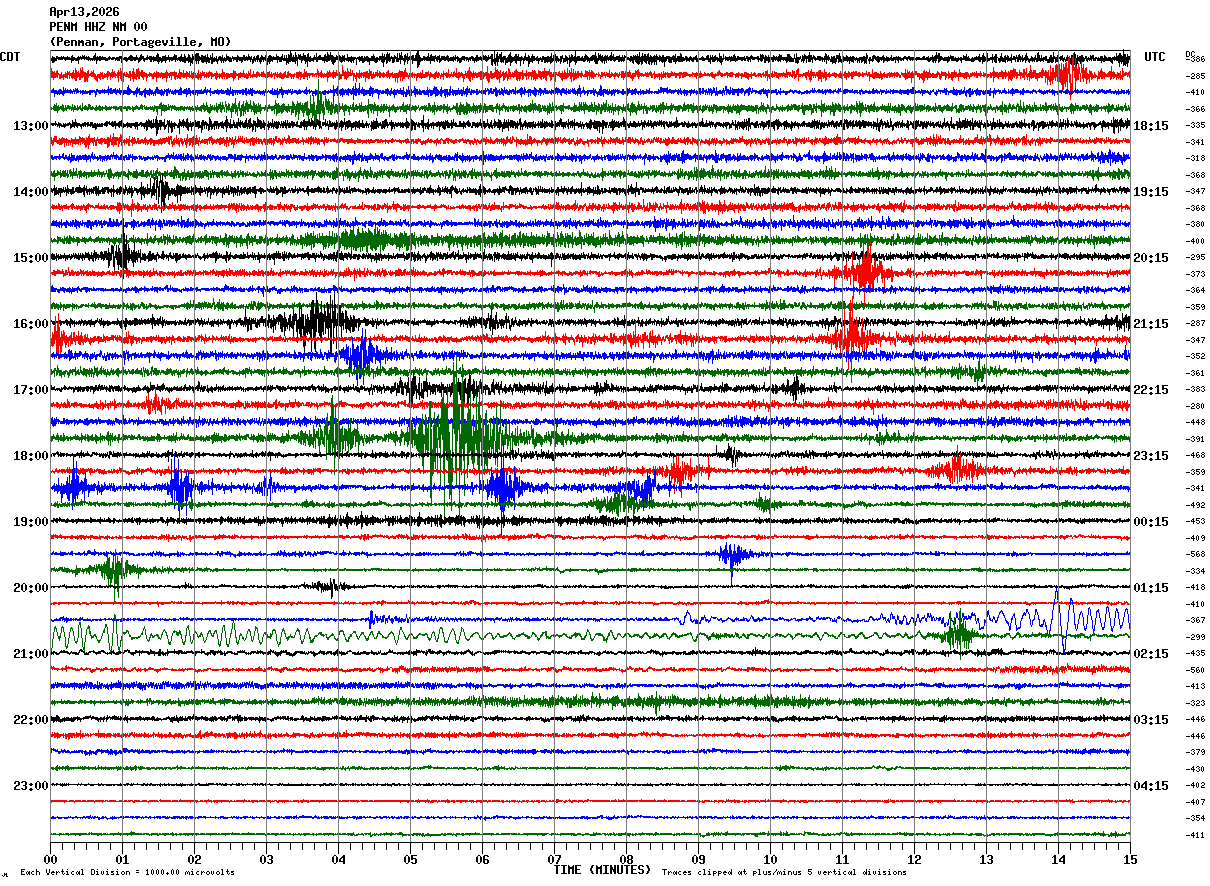The height and width of the screenshot is (886, 1210).
Task: Click the DC offset value -295
Action: click(1195, 257)
